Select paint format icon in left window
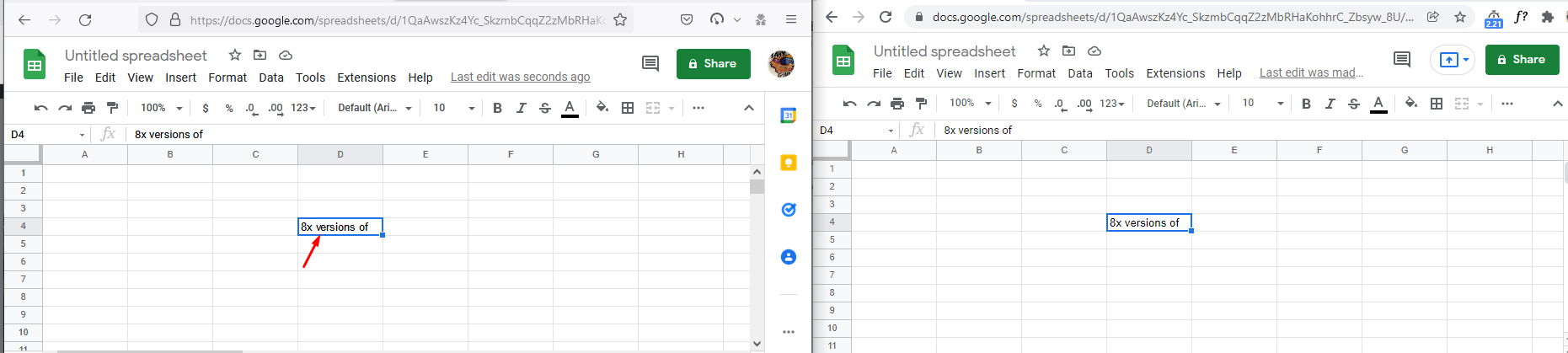 point(113,108)
